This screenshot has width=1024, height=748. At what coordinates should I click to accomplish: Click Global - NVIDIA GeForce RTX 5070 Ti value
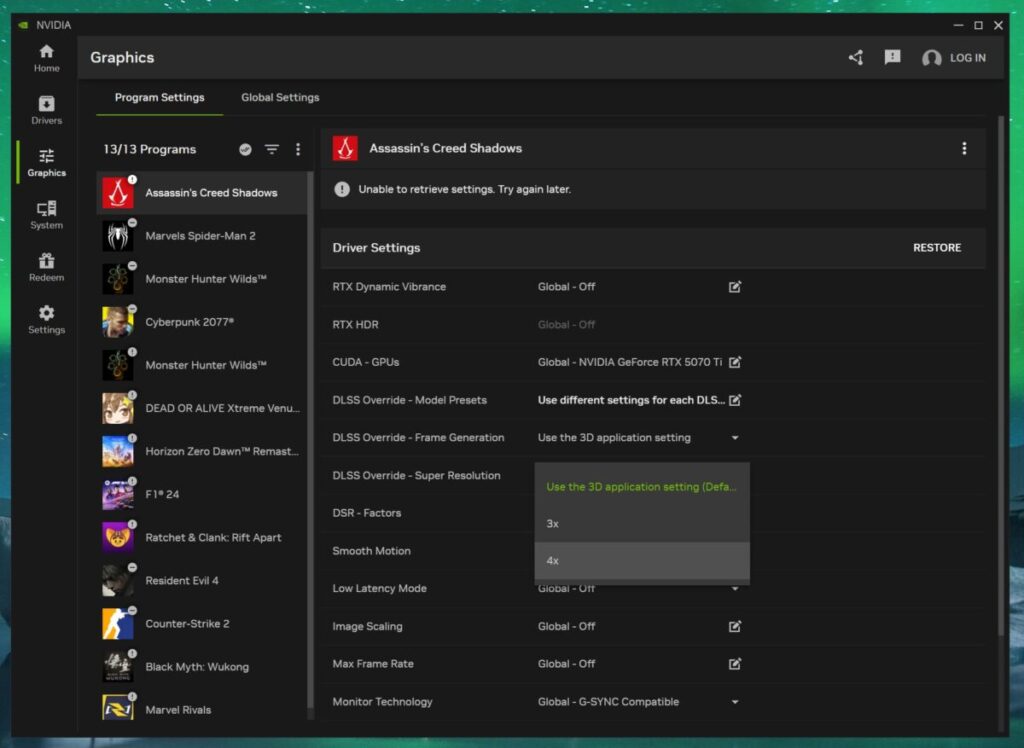(630, 362)
